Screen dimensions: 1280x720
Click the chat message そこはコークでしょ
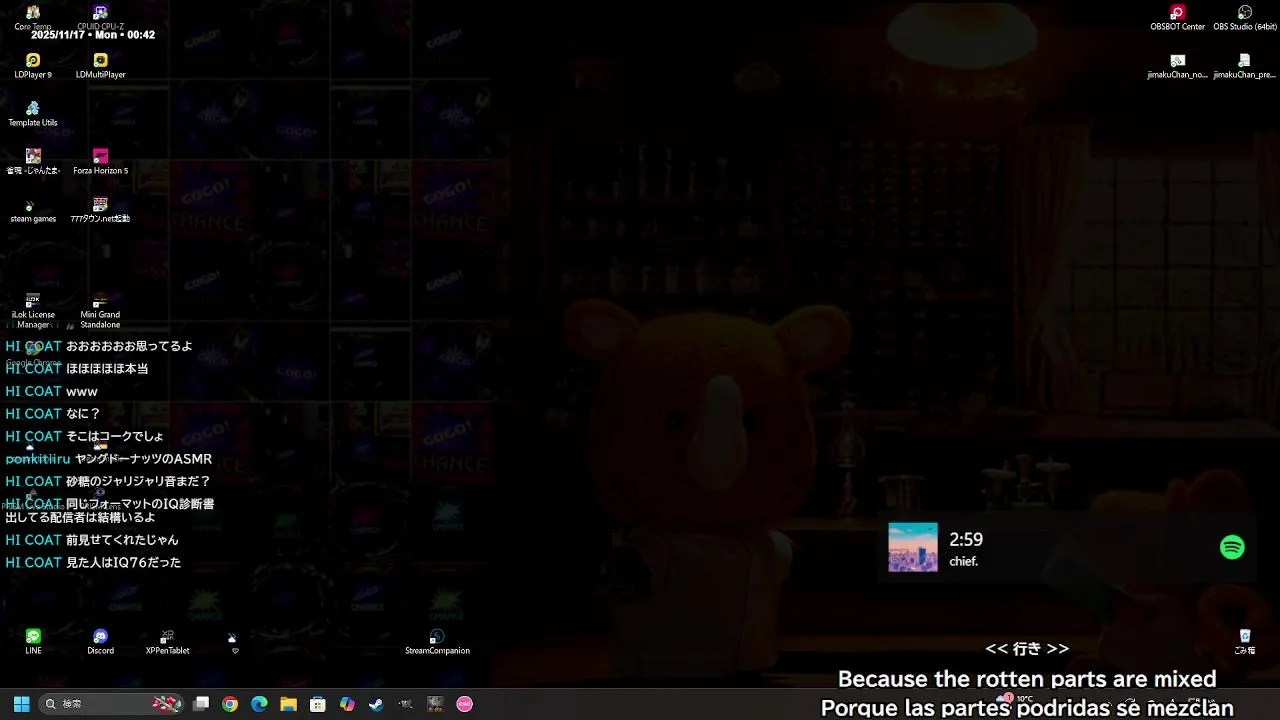(115, 437)
